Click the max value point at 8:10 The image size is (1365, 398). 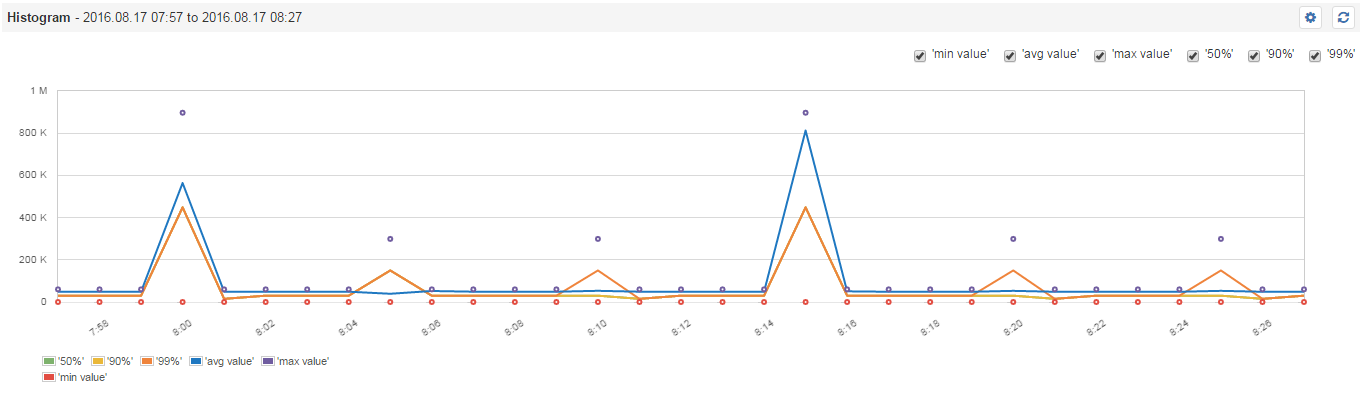pos(597,239)
